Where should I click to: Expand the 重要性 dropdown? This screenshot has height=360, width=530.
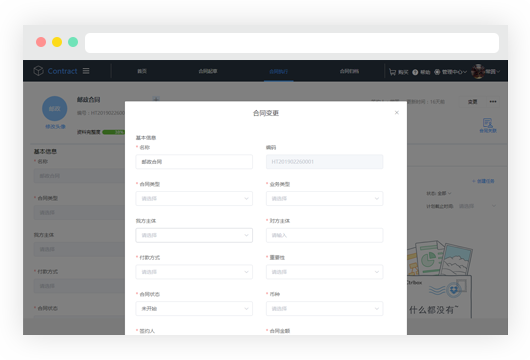click(324, 272)
